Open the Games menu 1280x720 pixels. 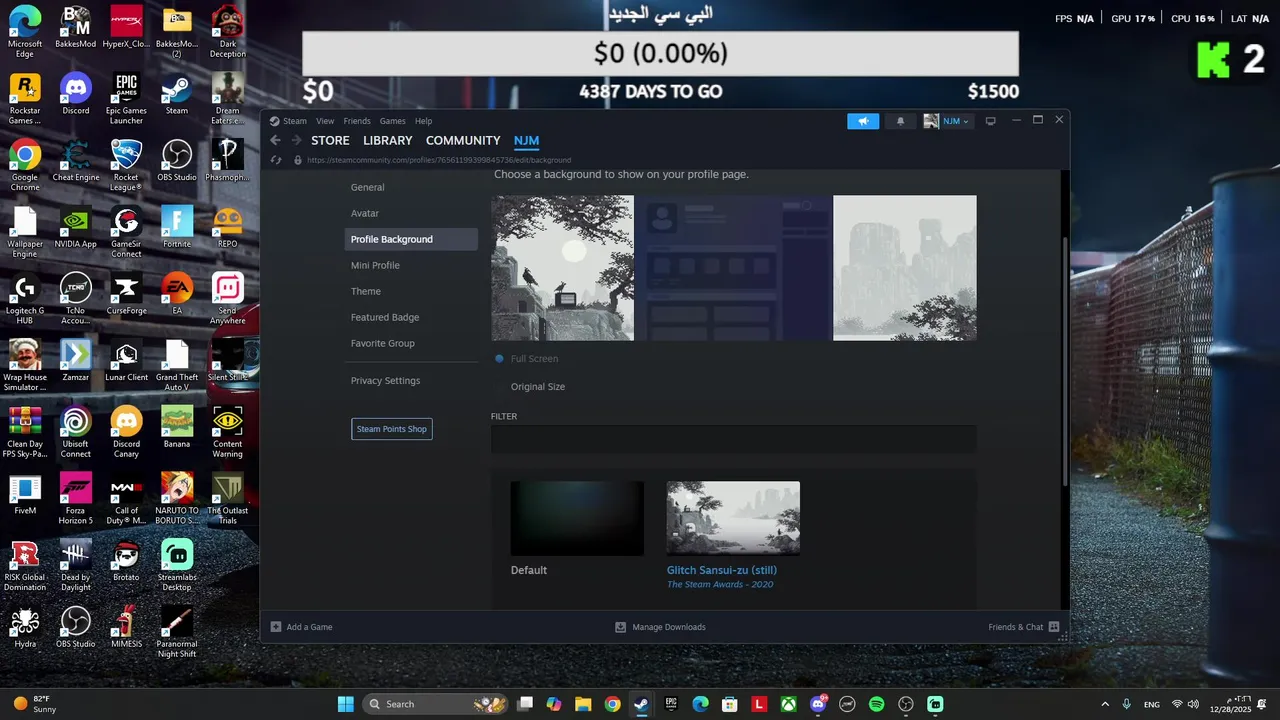pyautogui.click(x=392, y=121)
